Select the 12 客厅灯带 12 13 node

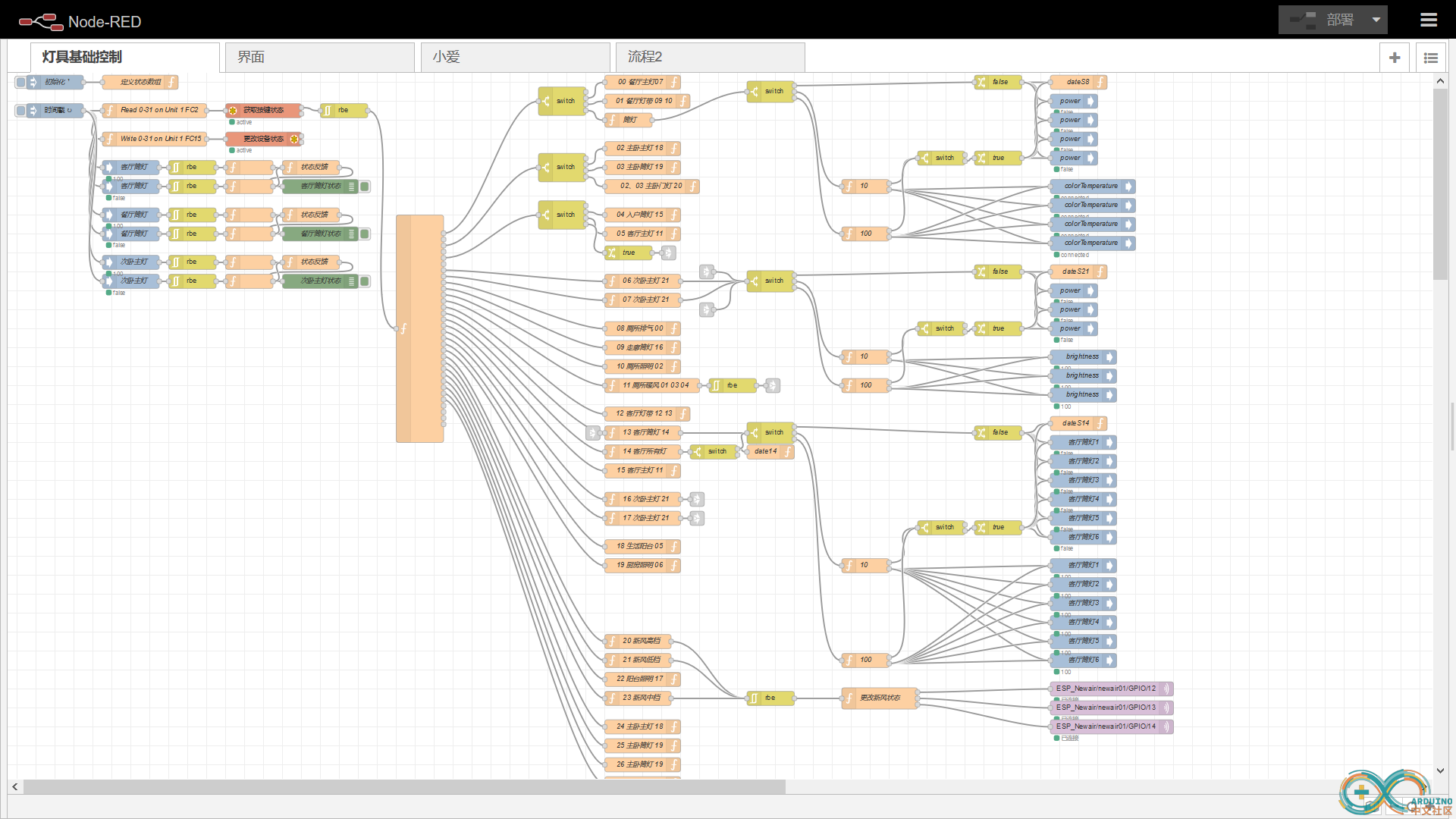tap(647, 414)
